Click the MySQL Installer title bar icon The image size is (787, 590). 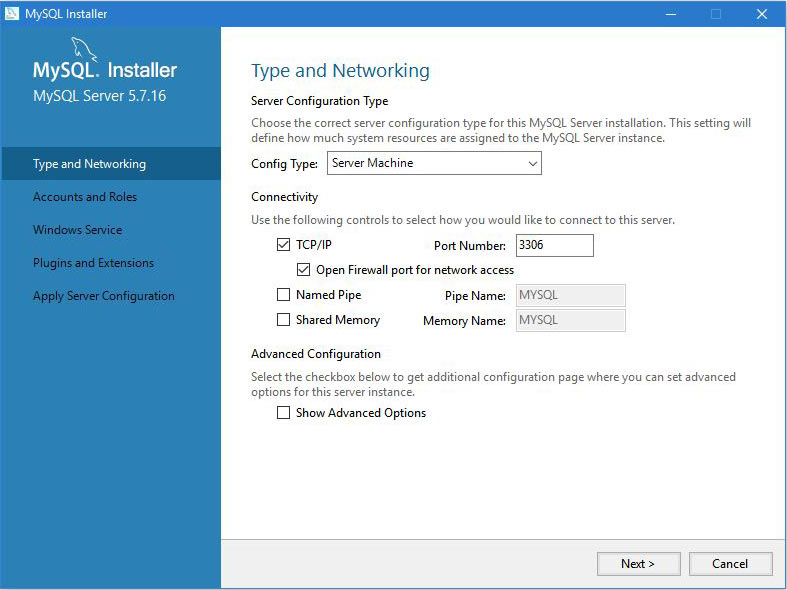[12, 14]
